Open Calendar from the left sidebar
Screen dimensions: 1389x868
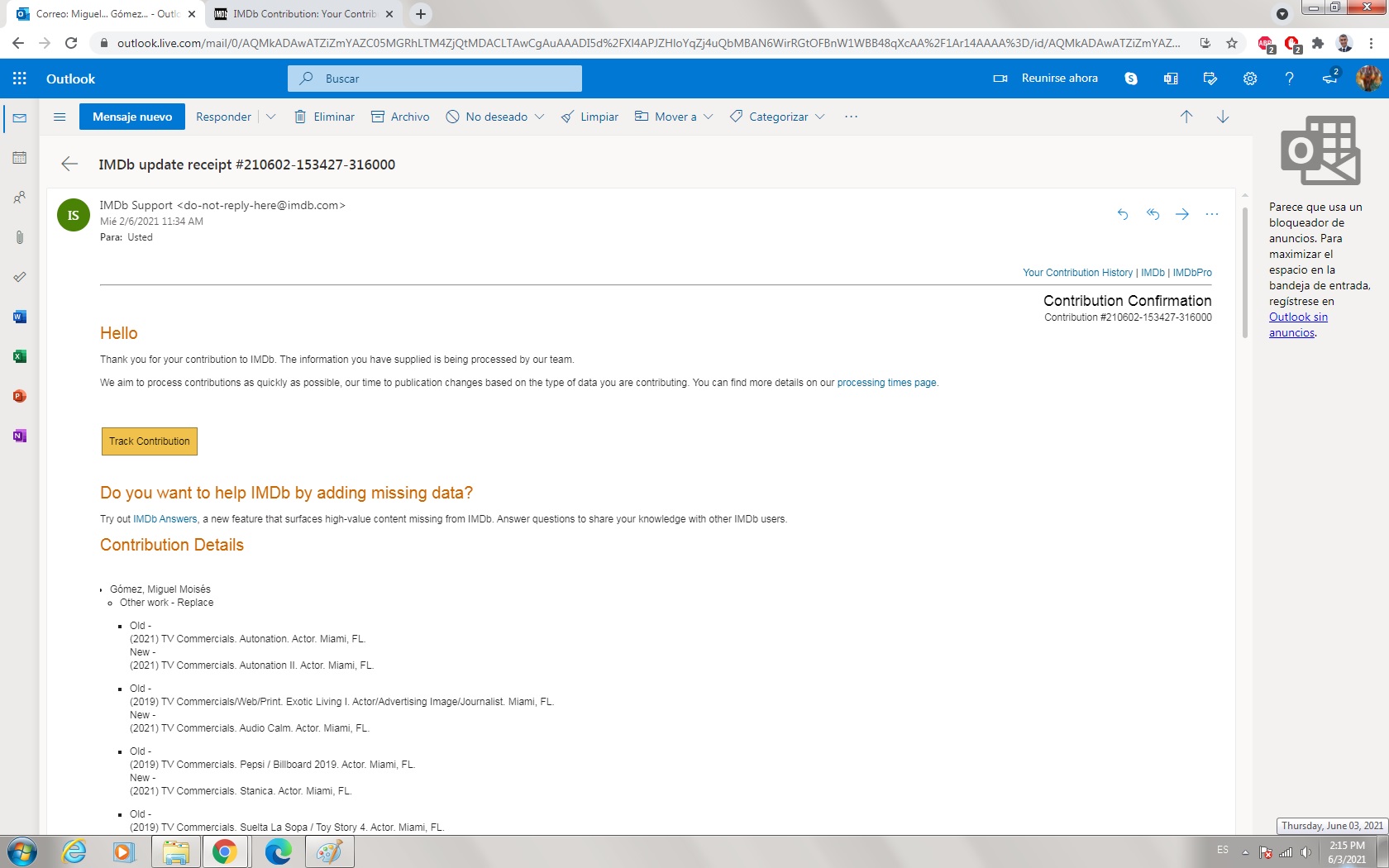[x=20, y=158]
